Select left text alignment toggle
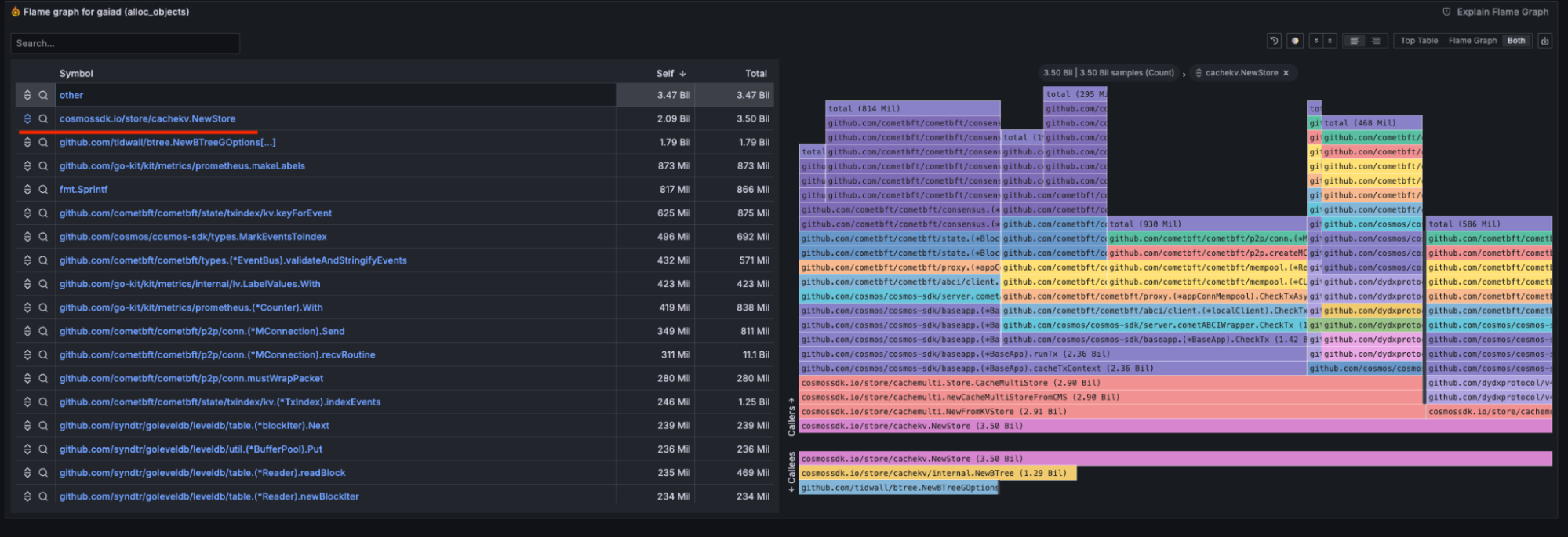The width and height of the screenshot is (1568, 538). pyautogui.click(x=1355, y=41)
